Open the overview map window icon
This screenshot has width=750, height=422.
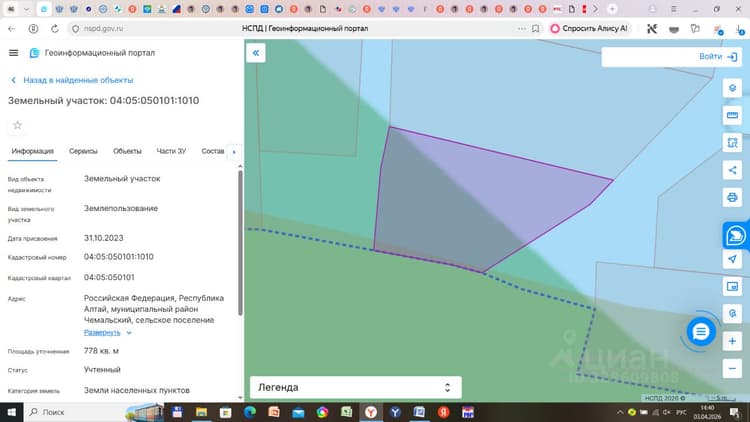pyautogui.click(x=732, y=286)
